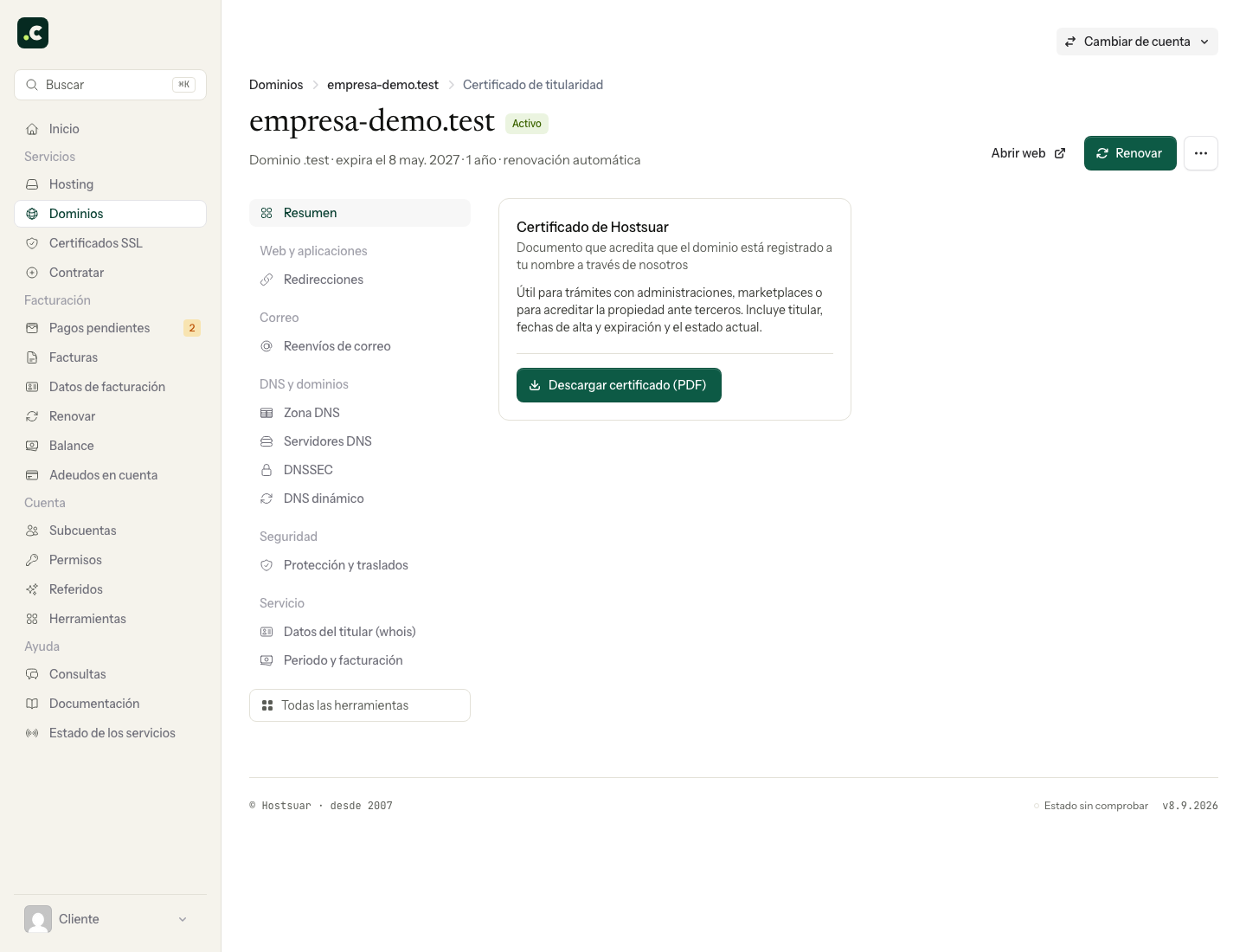This screenshot has width=1246, height=952.
Task: Open Facturas in the sidebar
Action: [110, 357]
